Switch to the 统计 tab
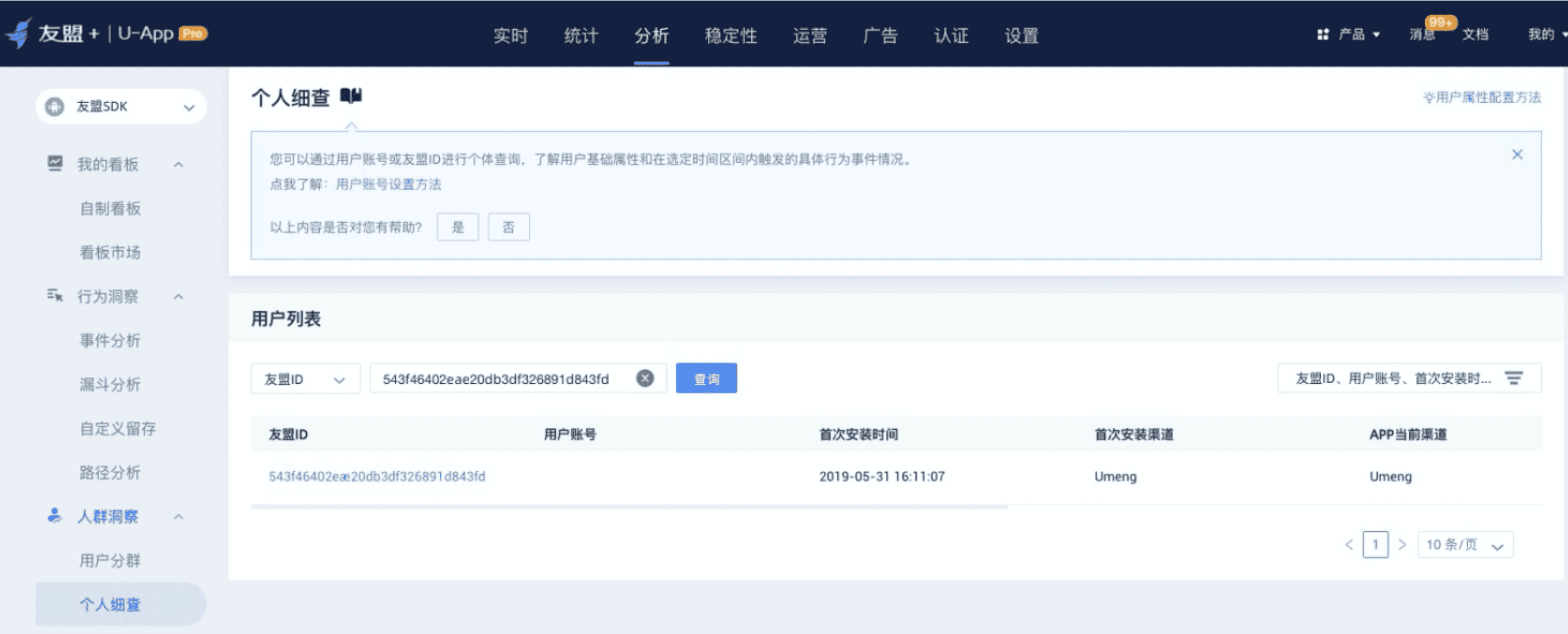Image resolution: width=1568 pixels, height=634 pixels. pyautogui.click(x=580, y=35)
